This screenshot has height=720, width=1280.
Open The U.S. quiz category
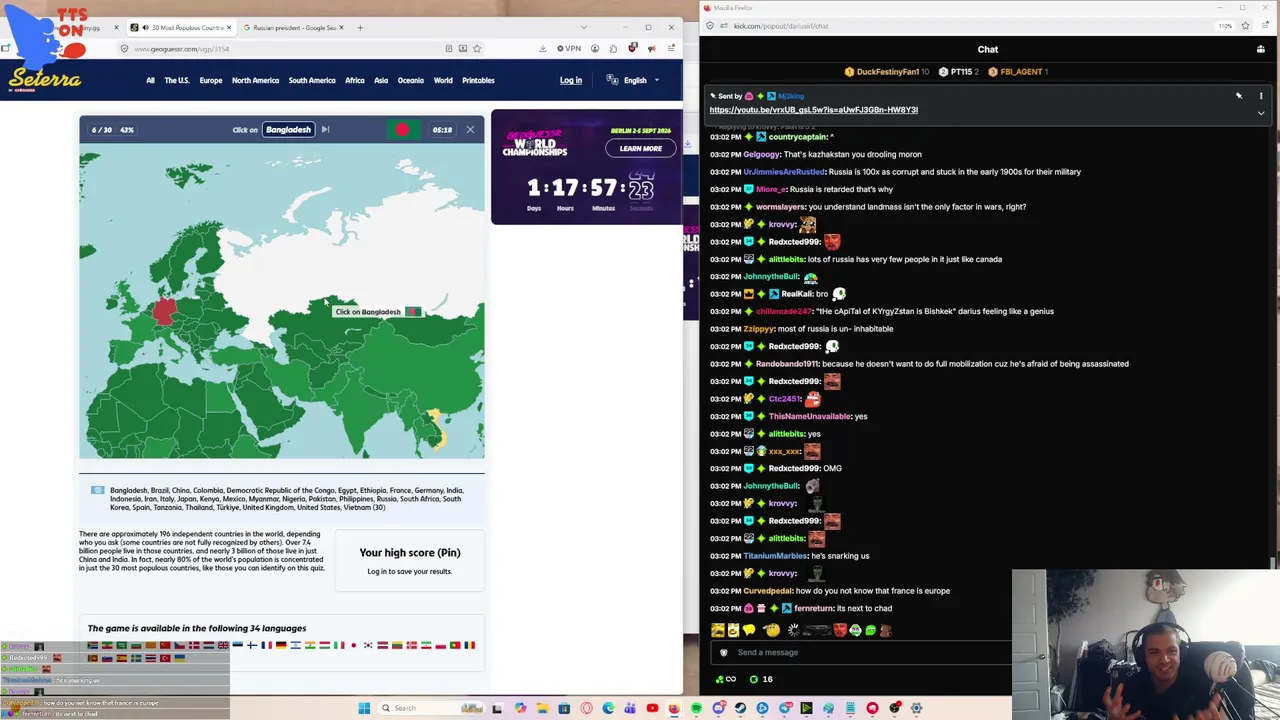tap(177, 80)
